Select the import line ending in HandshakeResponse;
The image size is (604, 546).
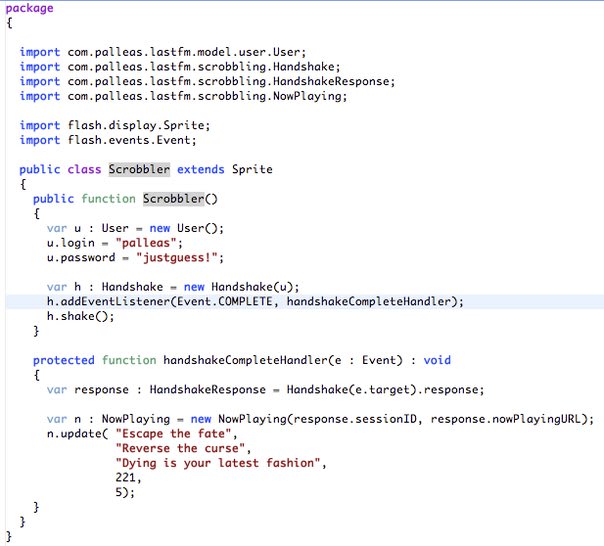[x=208, y=81]
